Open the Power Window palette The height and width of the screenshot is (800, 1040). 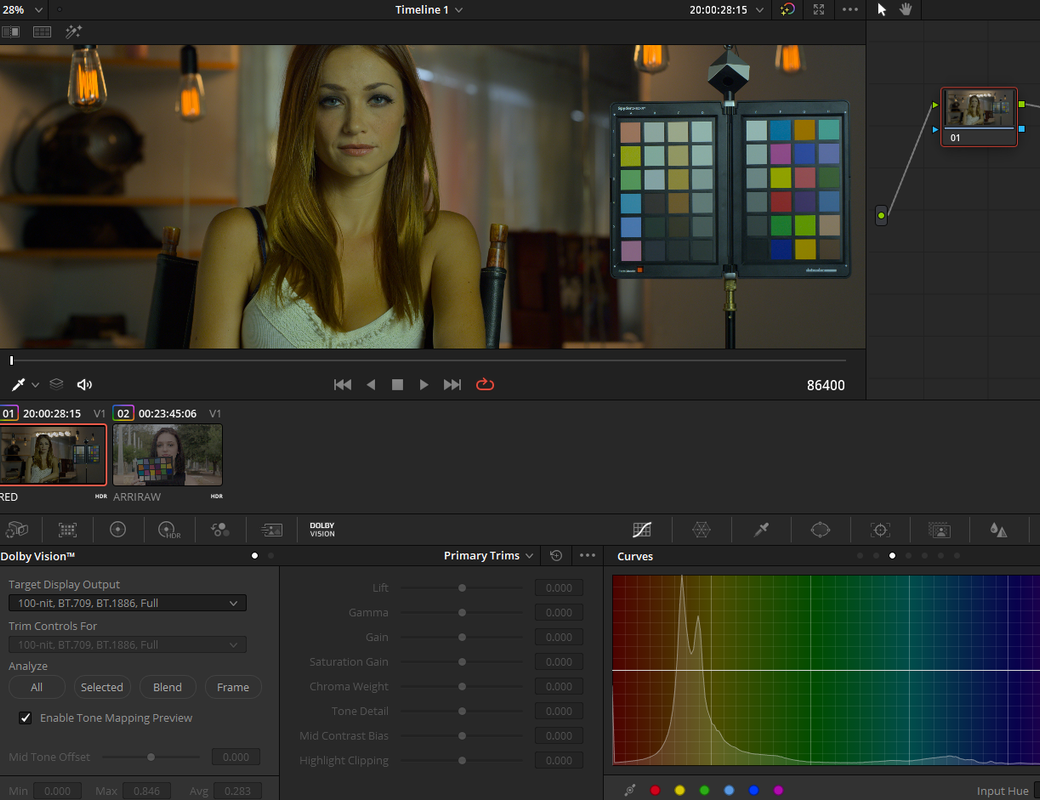click(x=820, y=529)
